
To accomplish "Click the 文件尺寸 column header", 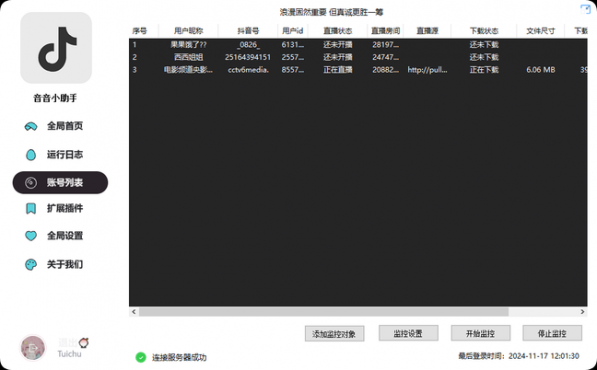I will click(541, 31).
